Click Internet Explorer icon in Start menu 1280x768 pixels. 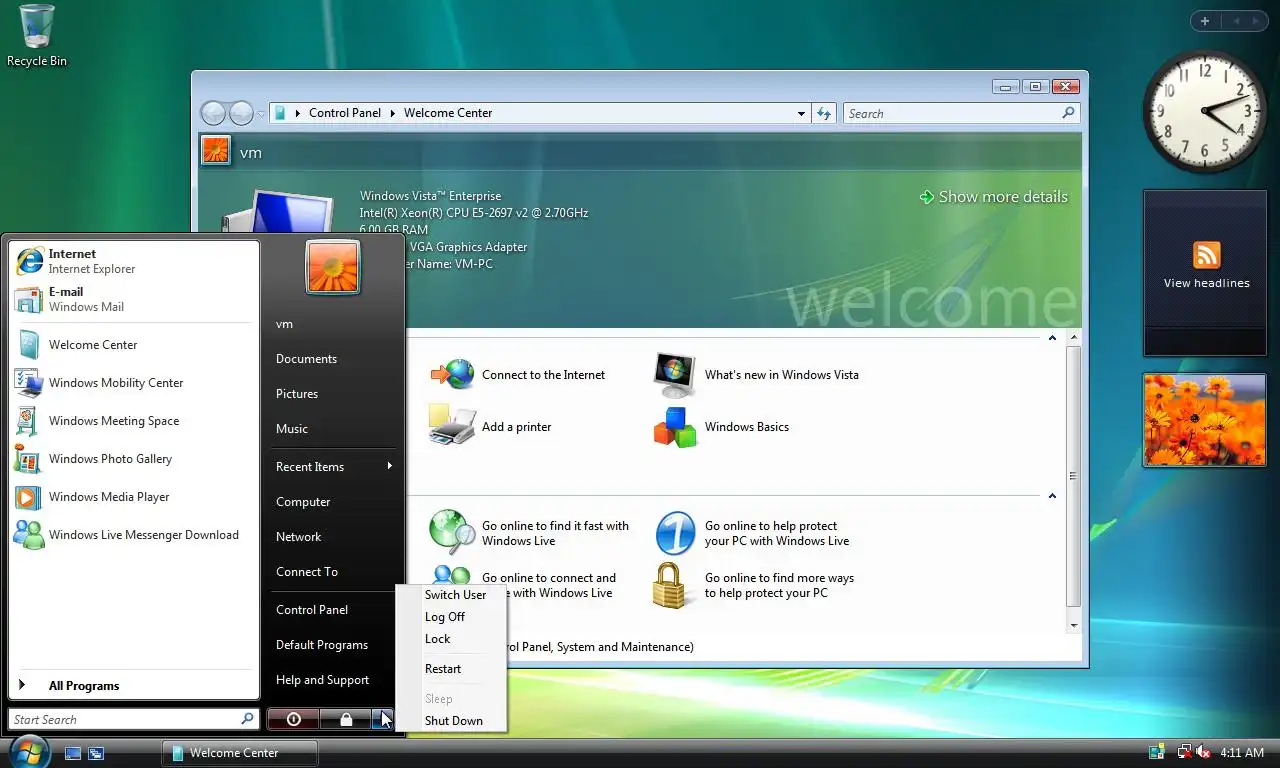tap(30, 261)
